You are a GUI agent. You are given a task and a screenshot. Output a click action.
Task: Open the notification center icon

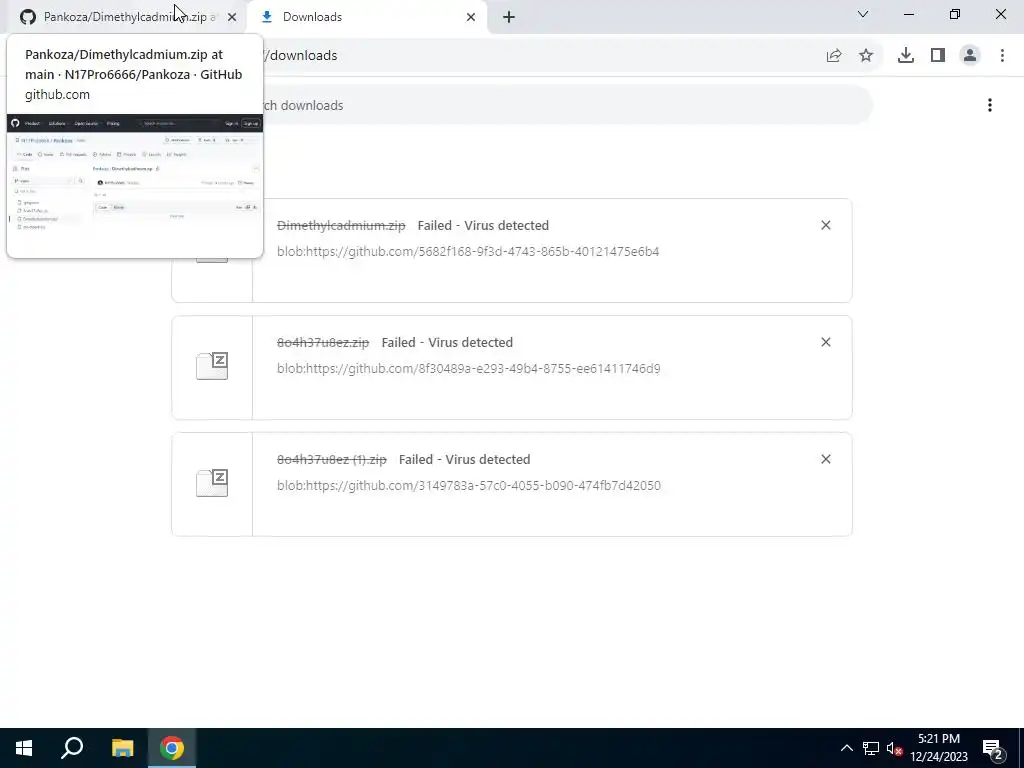pos(993,748)
